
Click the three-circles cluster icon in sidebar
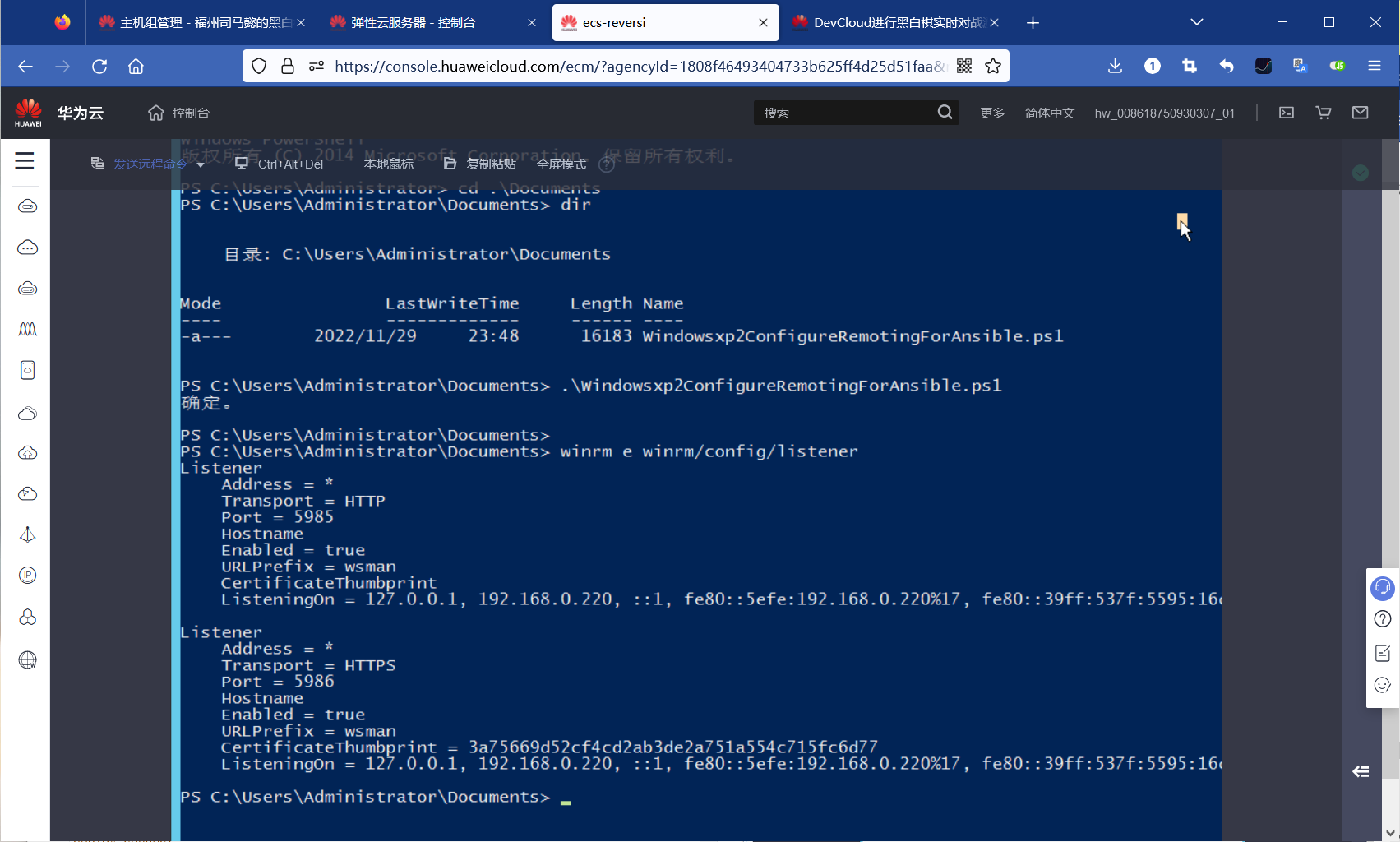28,617
